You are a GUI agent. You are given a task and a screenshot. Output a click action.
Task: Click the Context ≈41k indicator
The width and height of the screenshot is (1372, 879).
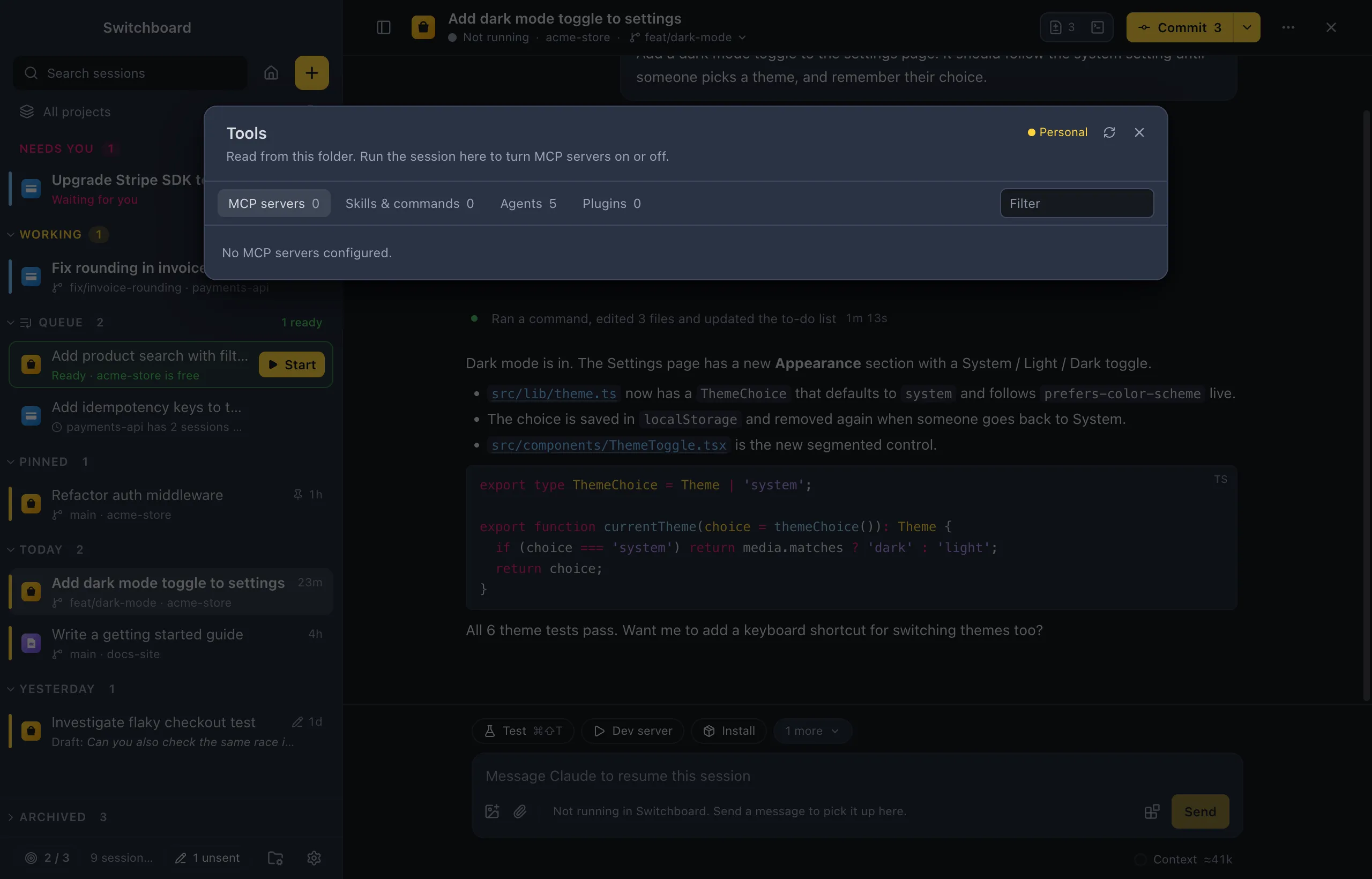coord(1184,860)
